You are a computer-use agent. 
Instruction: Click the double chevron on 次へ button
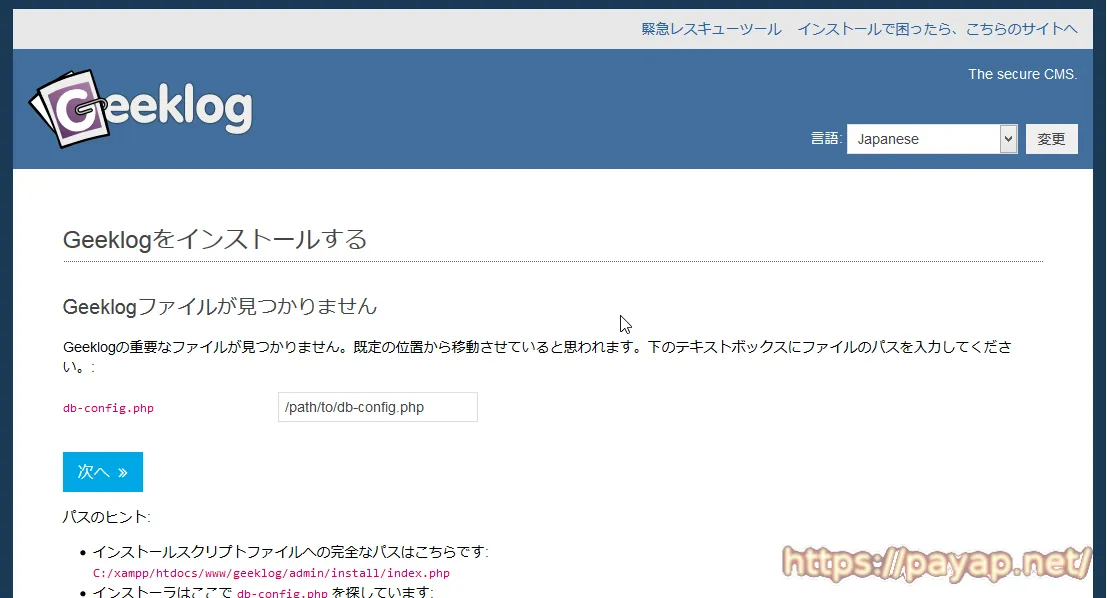pyautogui.click(x=122, y=473)
